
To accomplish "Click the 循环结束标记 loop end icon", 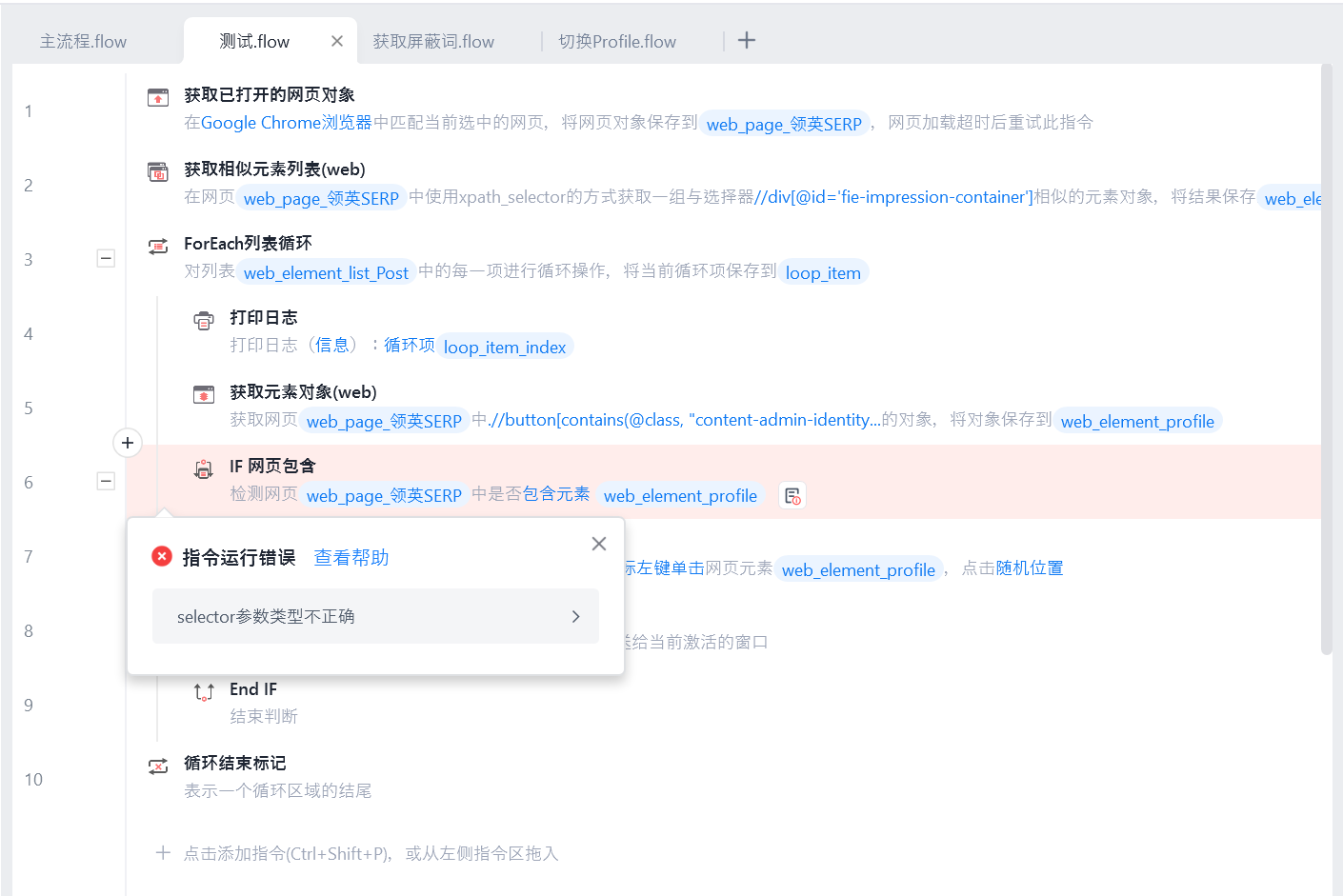I will pyautogui.click(x=158, y=766).
